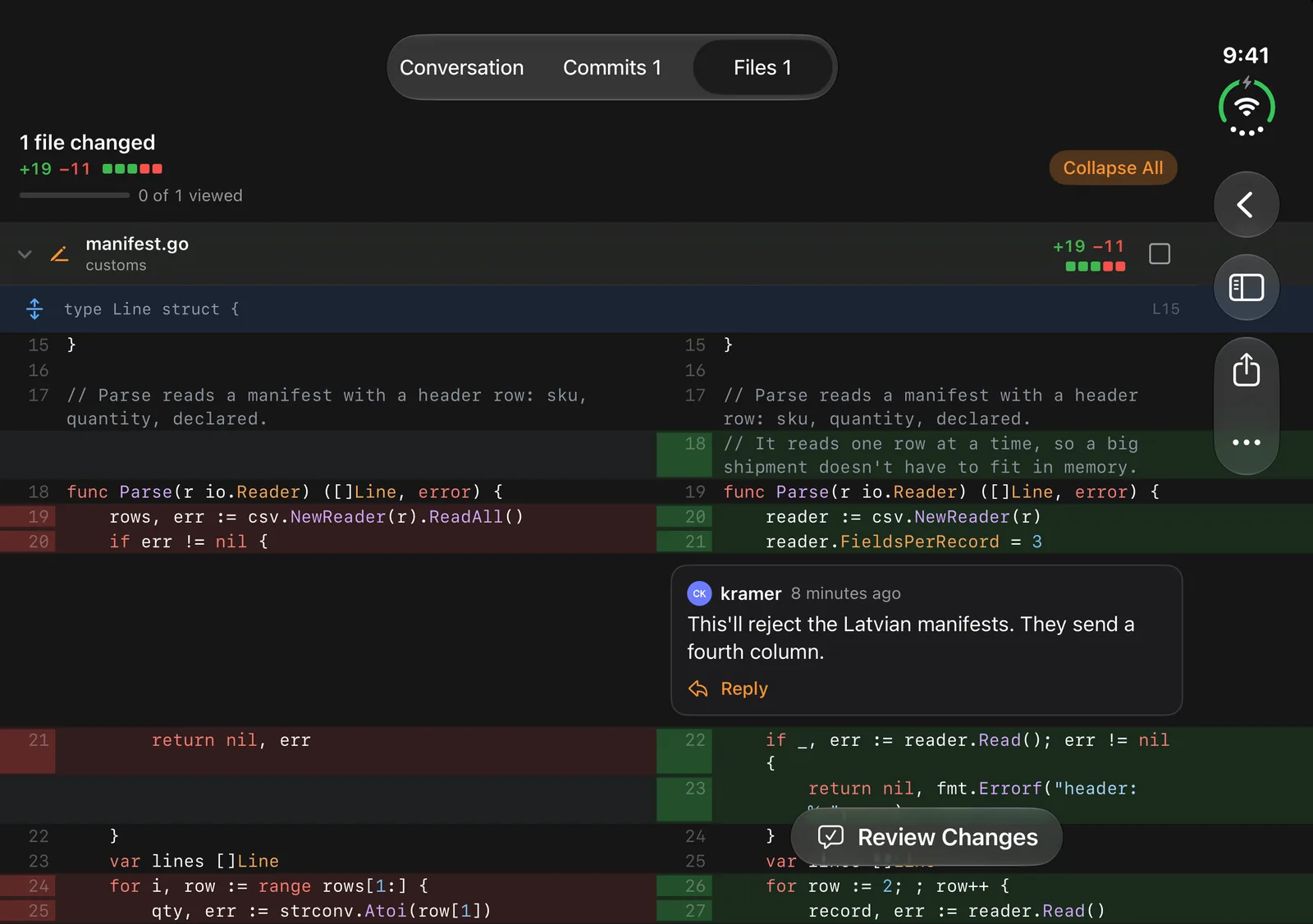Click the manifest.go file name header

(x=137, y=244)
